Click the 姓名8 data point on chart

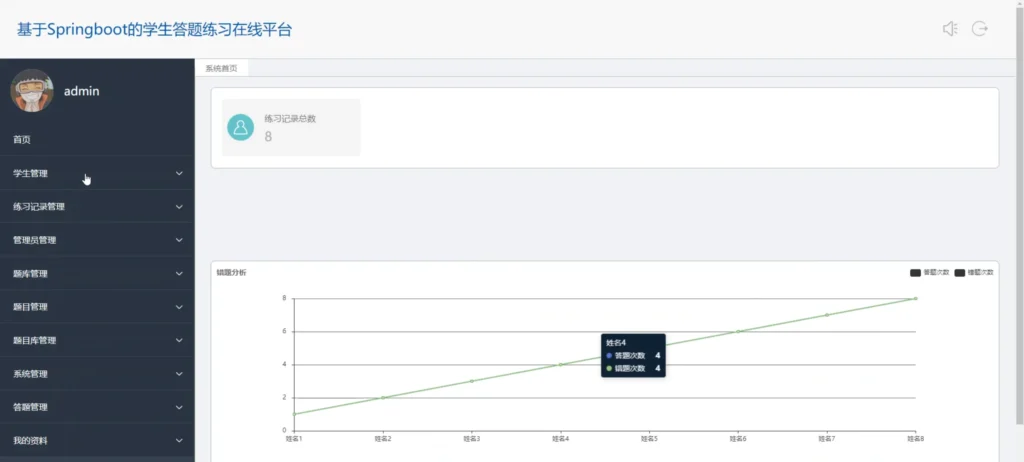(x=915, y=298)
